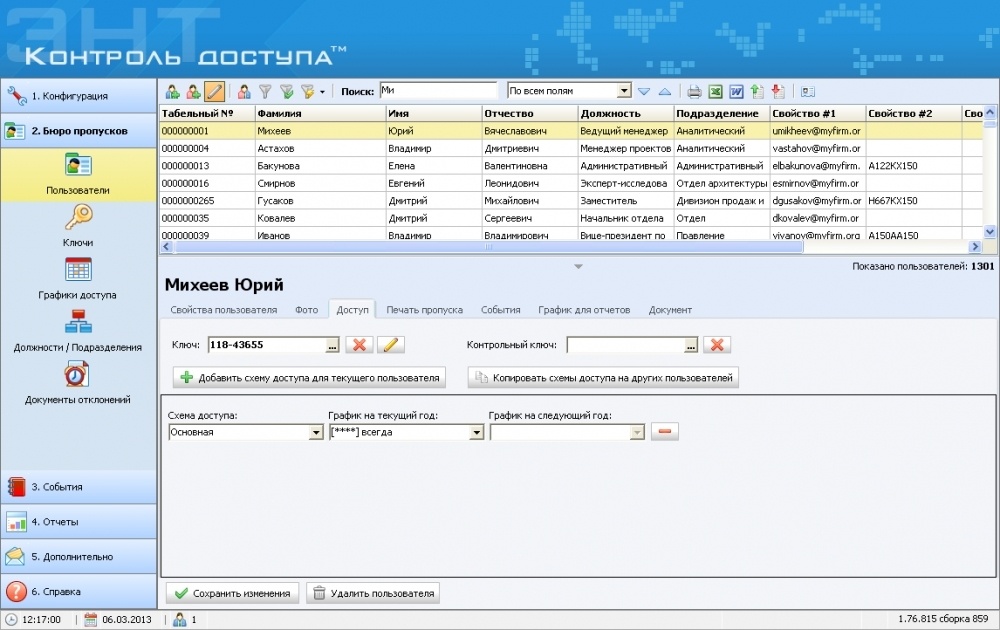Open Должности / Подразделения in the sidebar
The height and width of the screenshot is (630, 1000).
pos(78,330)
